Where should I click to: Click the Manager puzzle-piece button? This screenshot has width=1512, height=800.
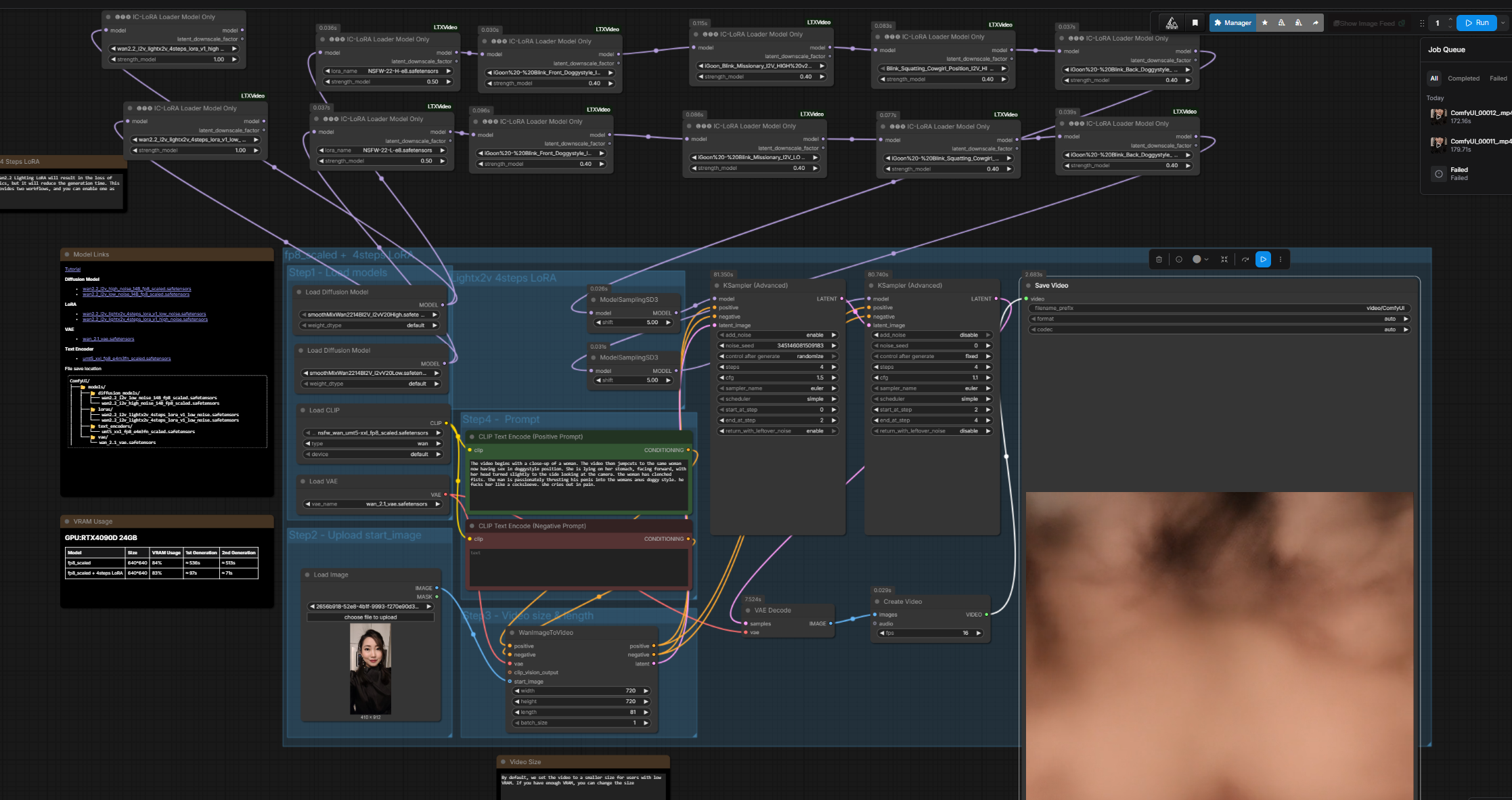[x=1232, y=23]
